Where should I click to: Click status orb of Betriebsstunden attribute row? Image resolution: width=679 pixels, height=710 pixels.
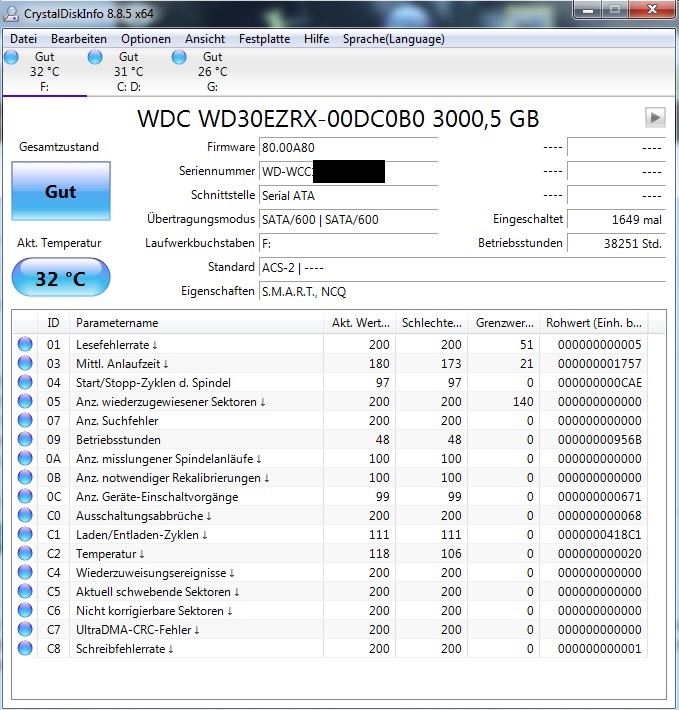click(25, 439)
